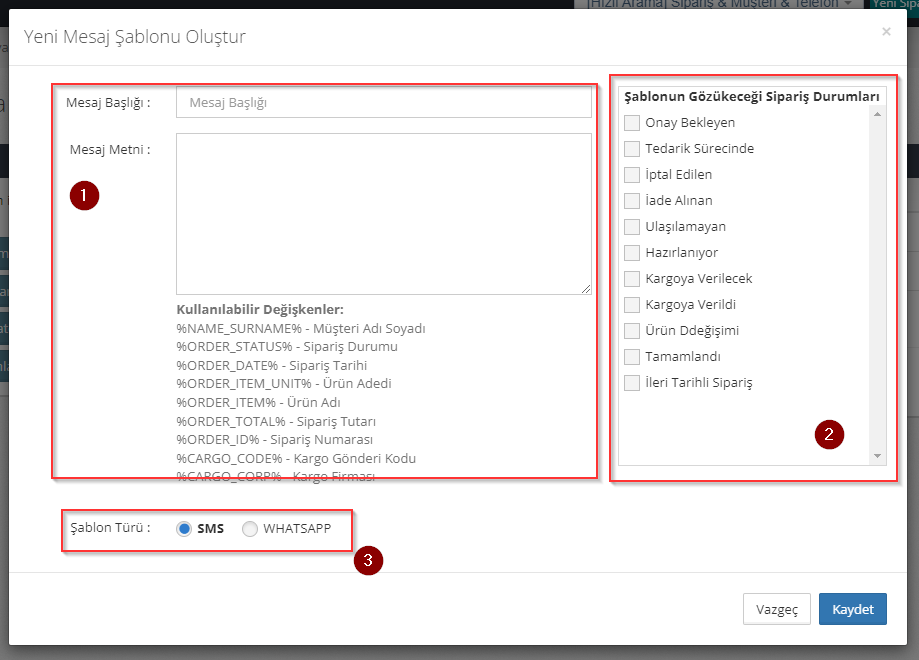Check the Onay Bekleyen checkbox
The width and height of the screenshot is (919, 660).
(632, 123)
